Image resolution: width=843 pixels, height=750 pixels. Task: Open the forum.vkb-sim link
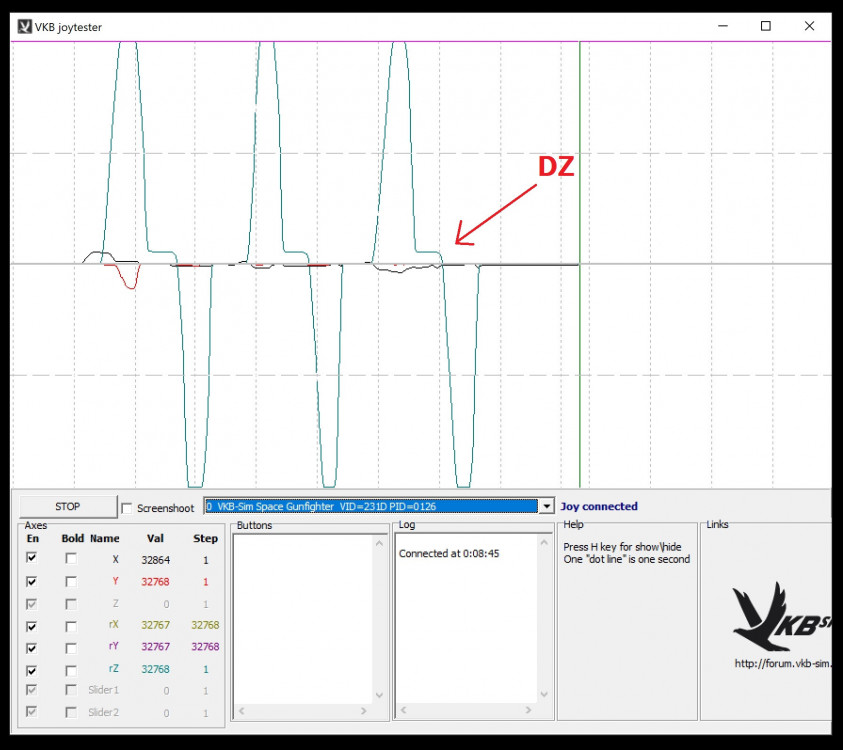782,663
